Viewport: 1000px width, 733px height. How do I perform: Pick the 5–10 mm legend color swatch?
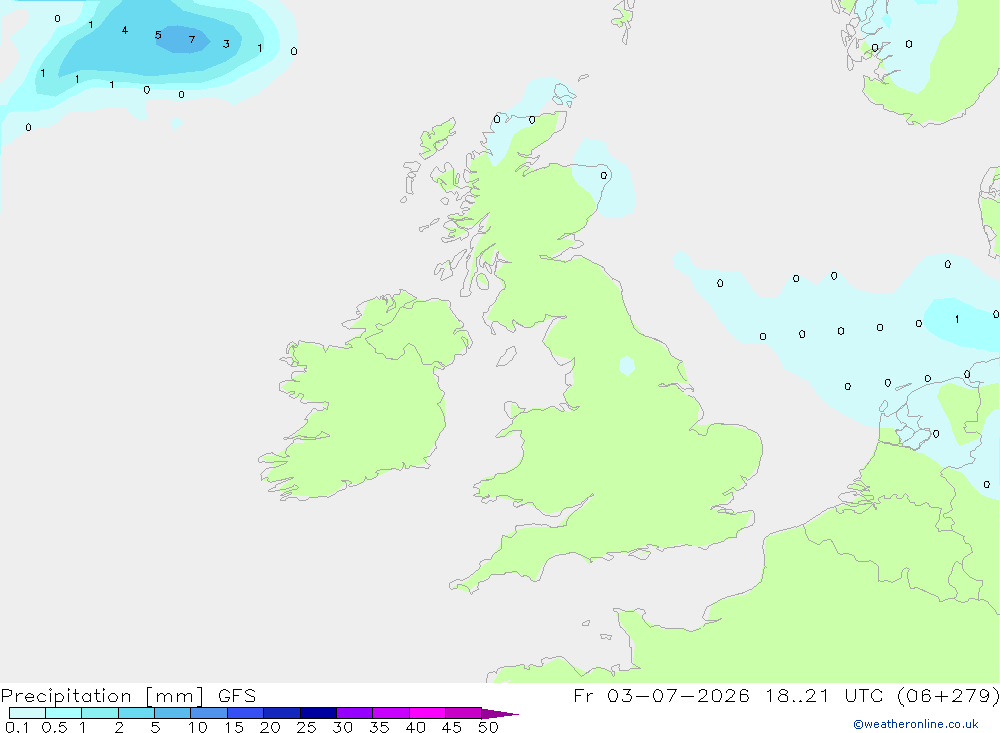tap(172, 713)
